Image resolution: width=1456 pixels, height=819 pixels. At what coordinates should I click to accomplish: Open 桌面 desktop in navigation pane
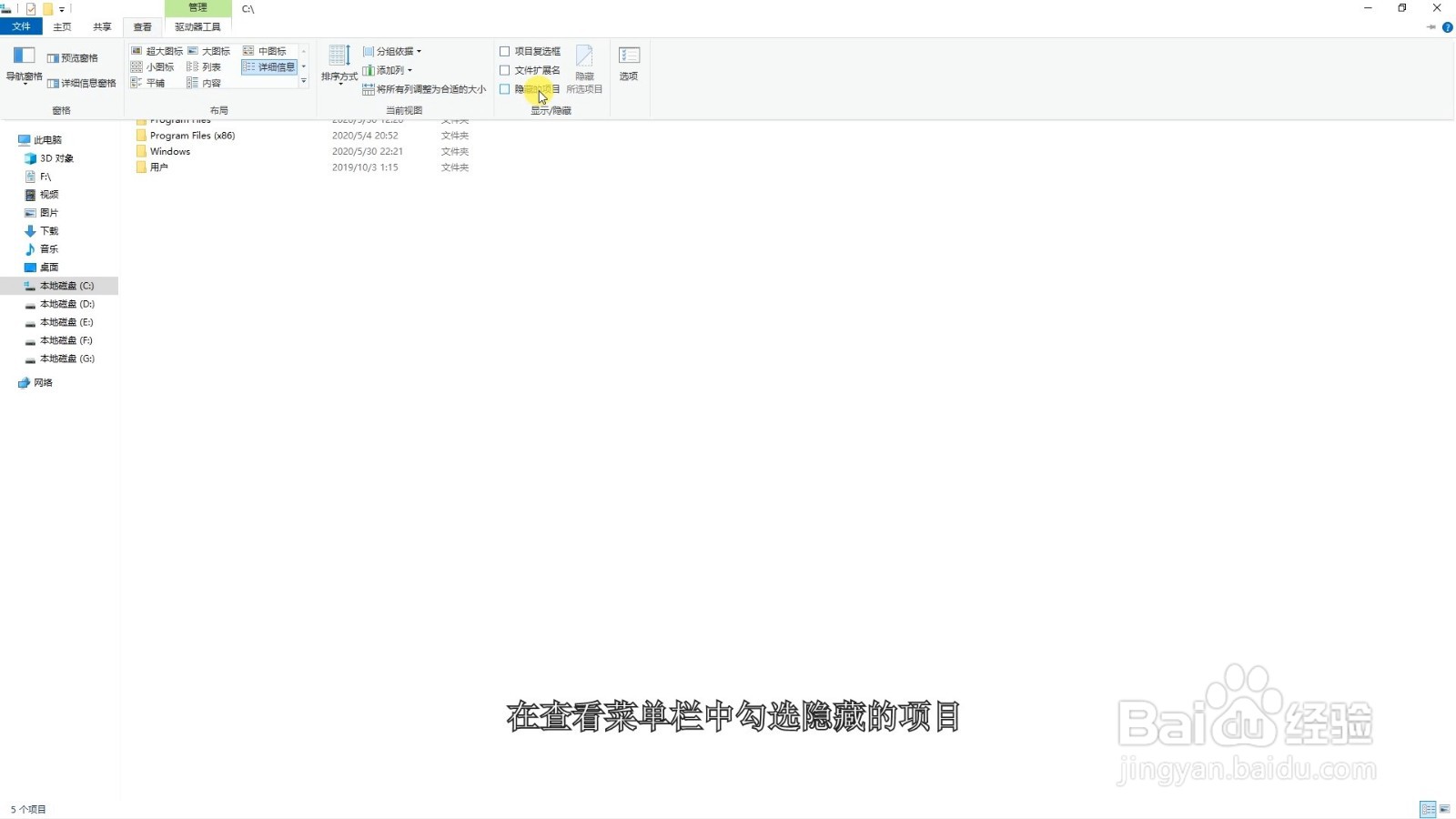tap(42, 268)
